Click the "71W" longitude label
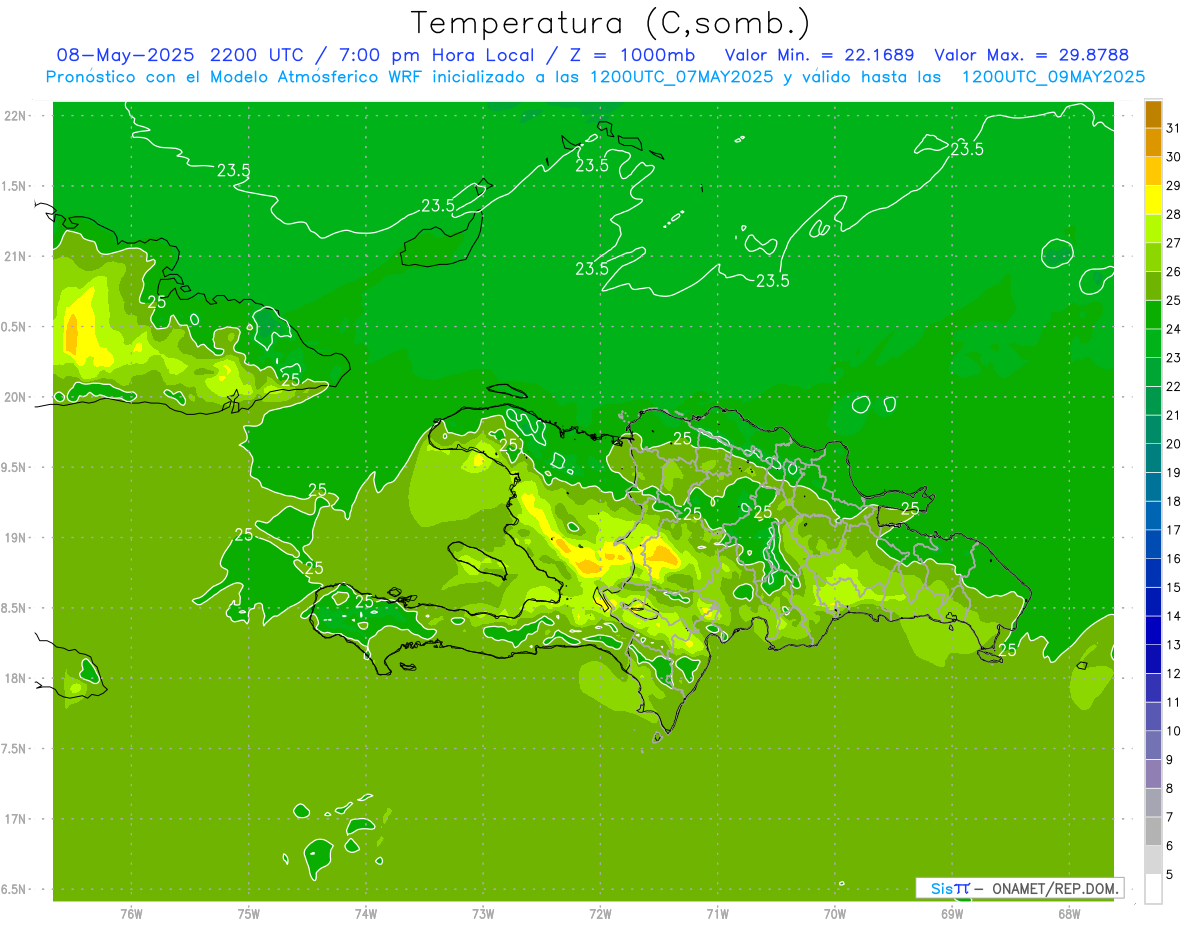This screenshot has width=1200, height=927. [x=717, y=914]
